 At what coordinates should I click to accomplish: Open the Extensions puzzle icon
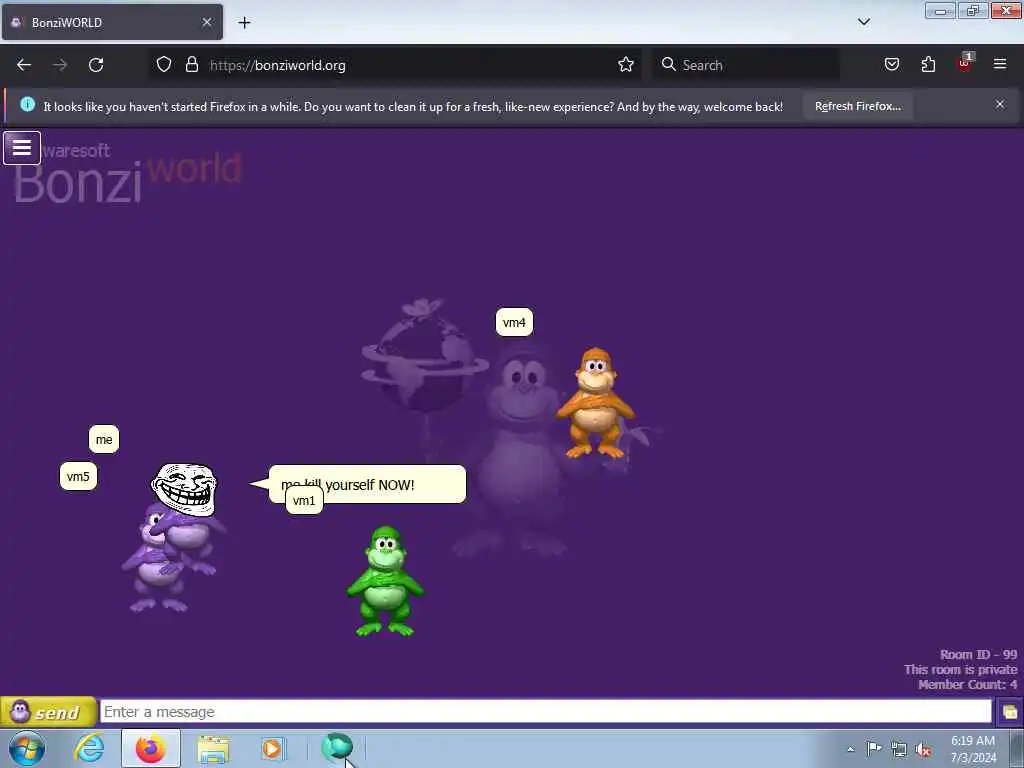point(928,65)
